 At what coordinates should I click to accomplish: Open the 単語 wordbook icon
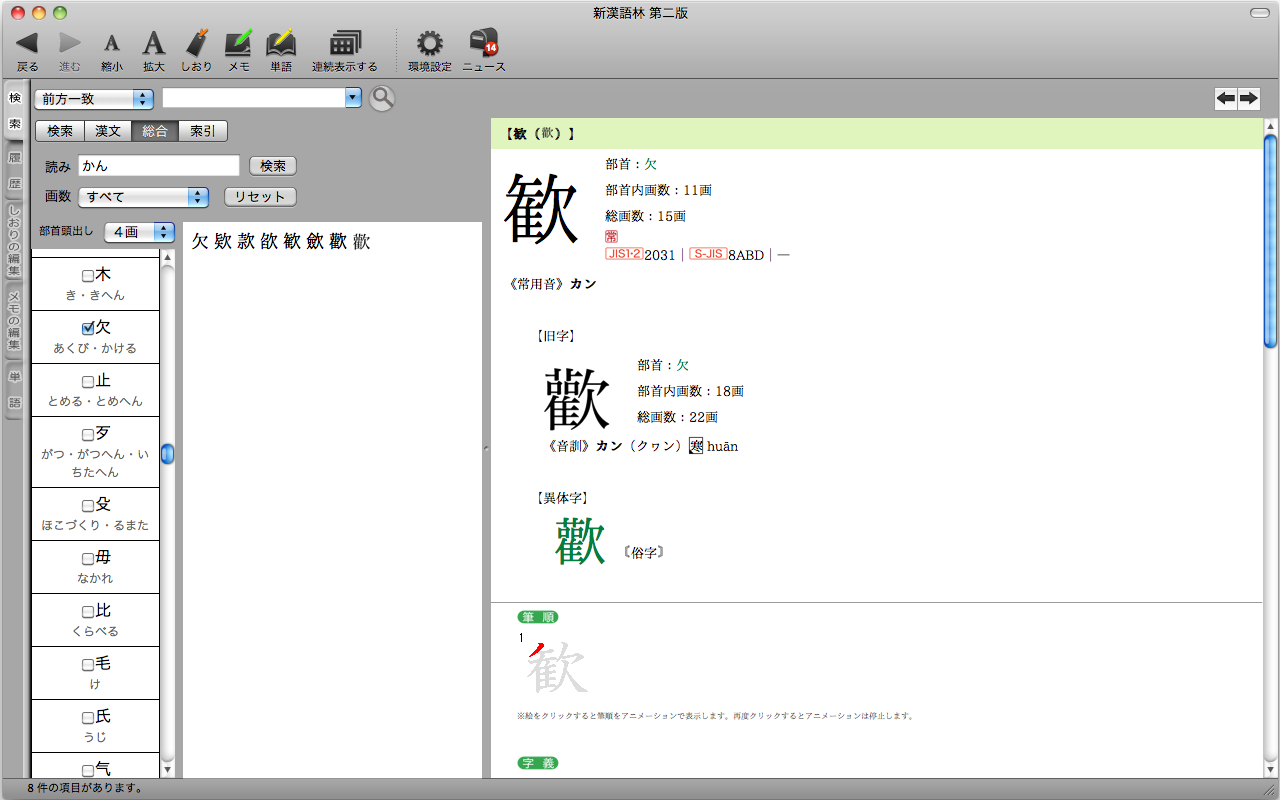pos(281,43)
